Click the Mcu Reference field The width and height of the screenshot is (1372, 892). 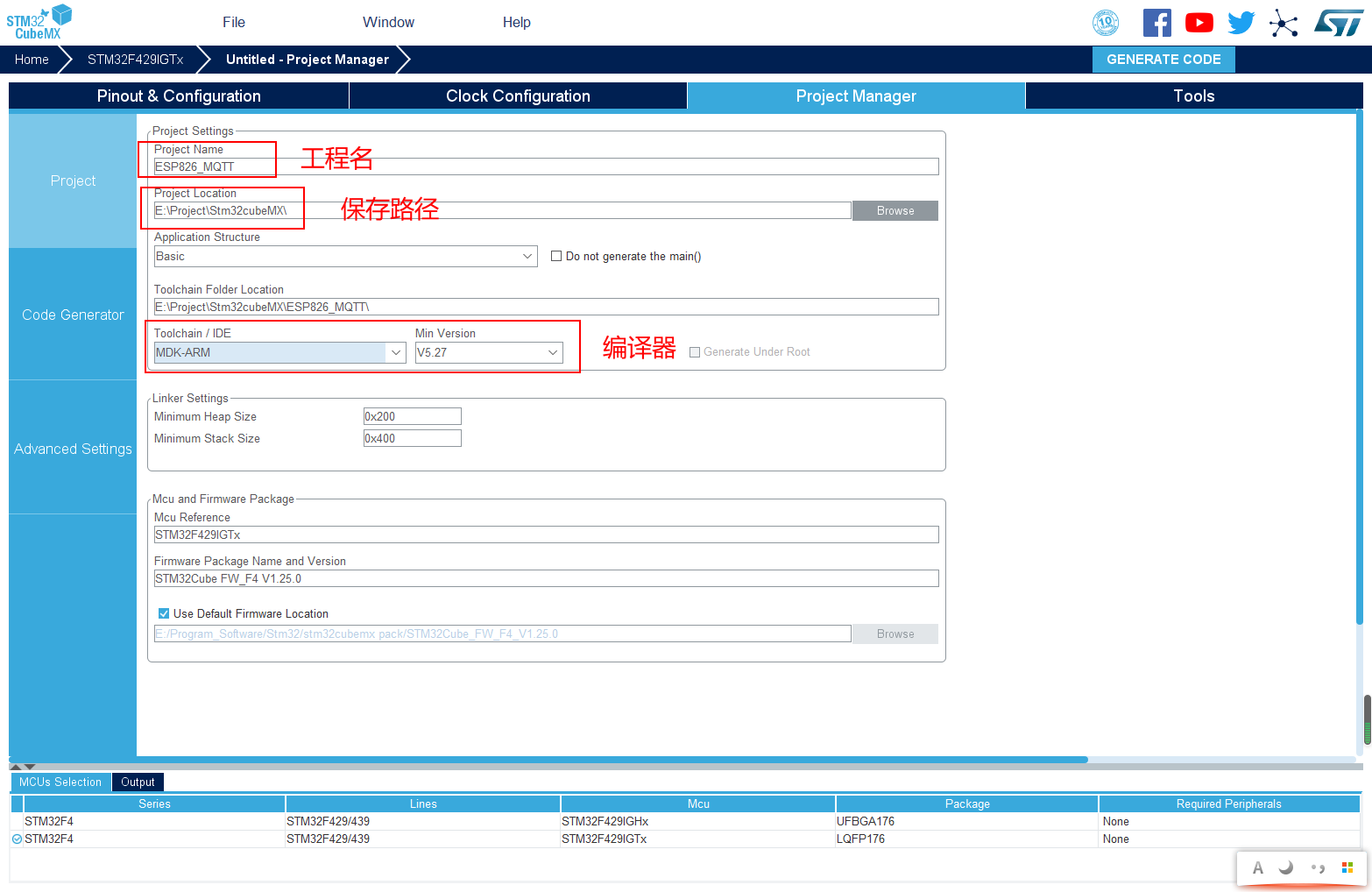(x=547, y=534)
